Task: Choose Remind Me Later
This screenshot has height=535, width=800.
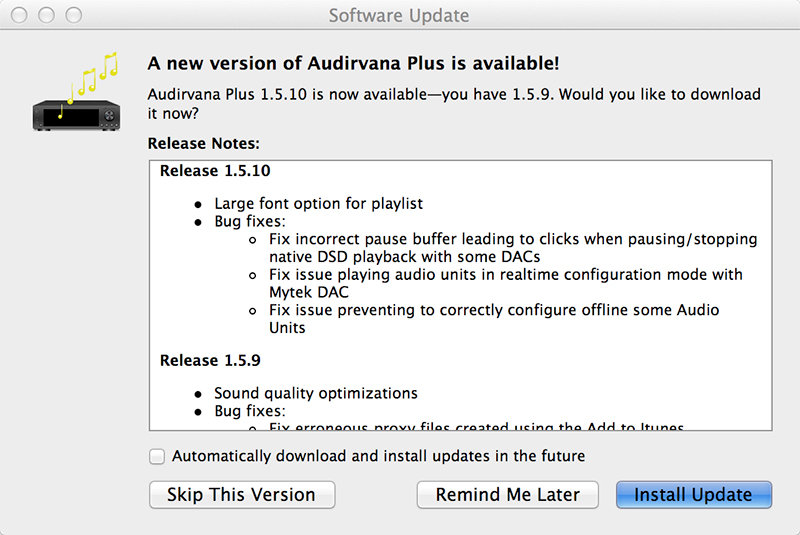Action: (507, 495)
